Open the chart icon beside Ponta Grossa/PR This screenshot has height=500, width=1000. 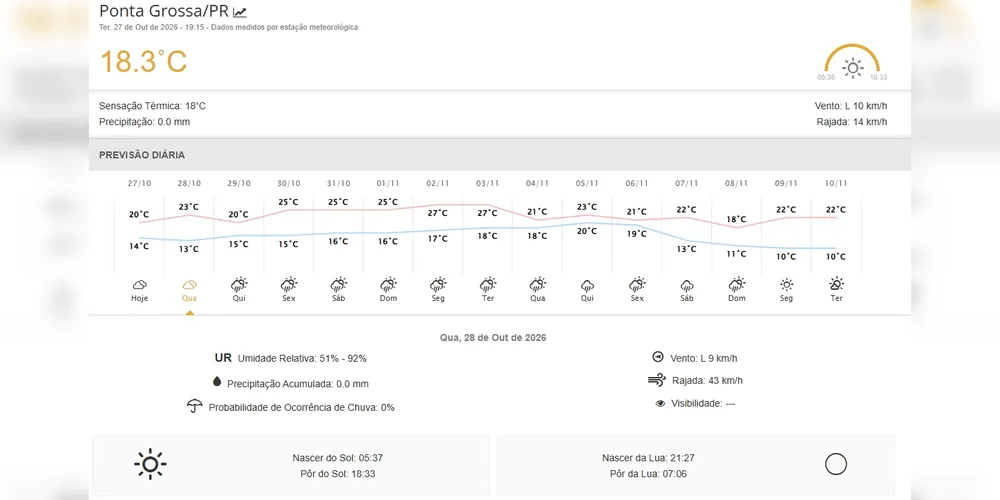pyautogui.click(x=240, y=12)
